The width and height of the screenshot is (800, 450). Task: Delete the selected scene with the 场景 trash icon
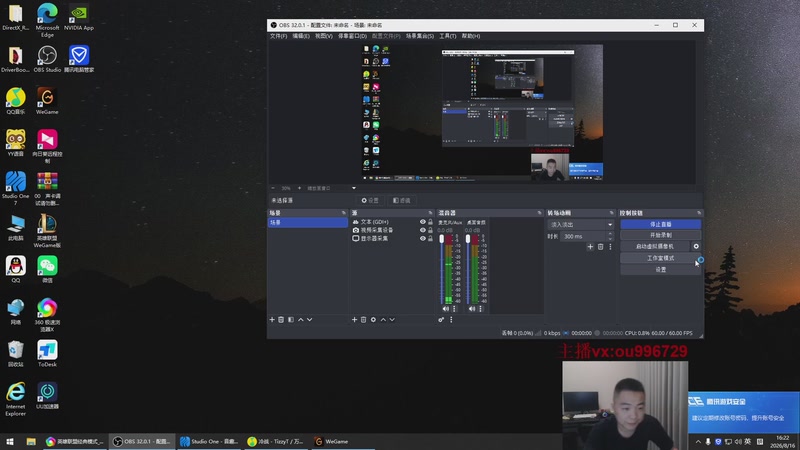coord(281,319)
